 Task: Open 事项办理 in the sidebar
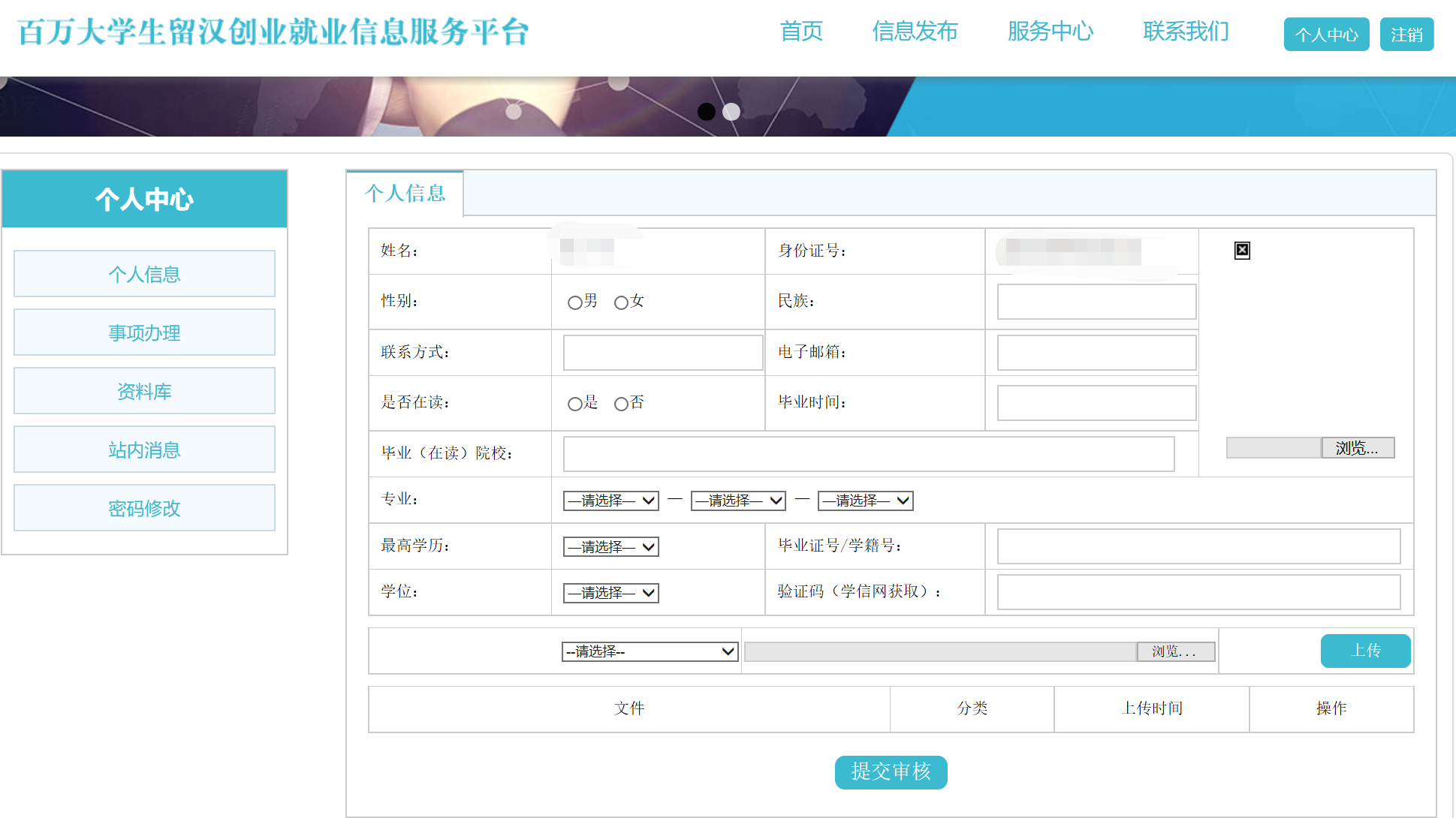coord(144,332)
